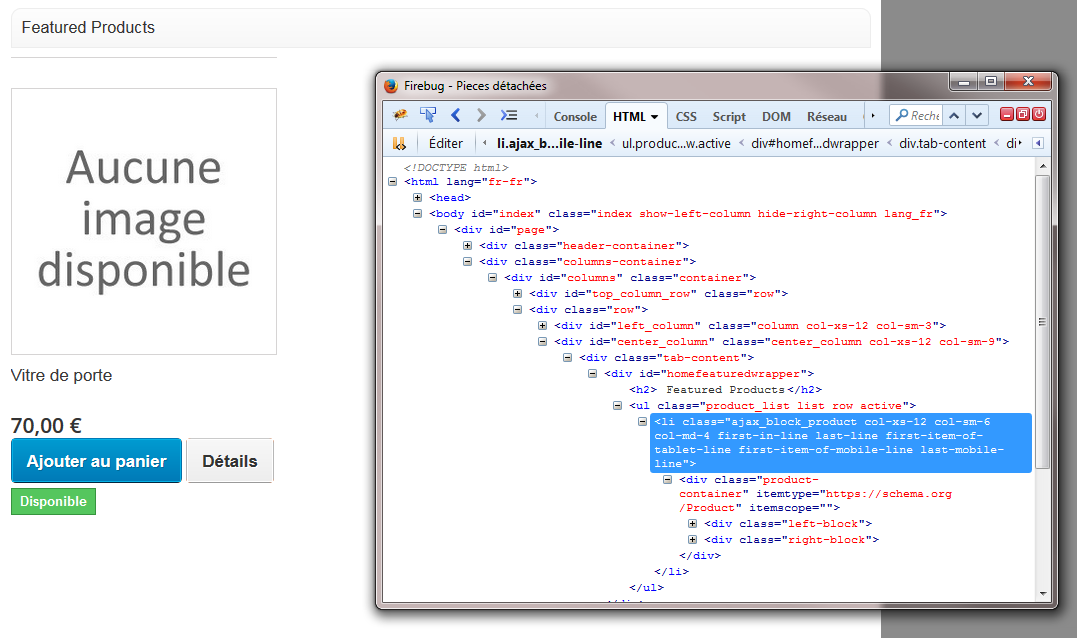The width and height of the screenshot is (1077, 638).
Task: Click the HTML panel vertical scrollbar thumb
Action: [x=1043, y=321]
